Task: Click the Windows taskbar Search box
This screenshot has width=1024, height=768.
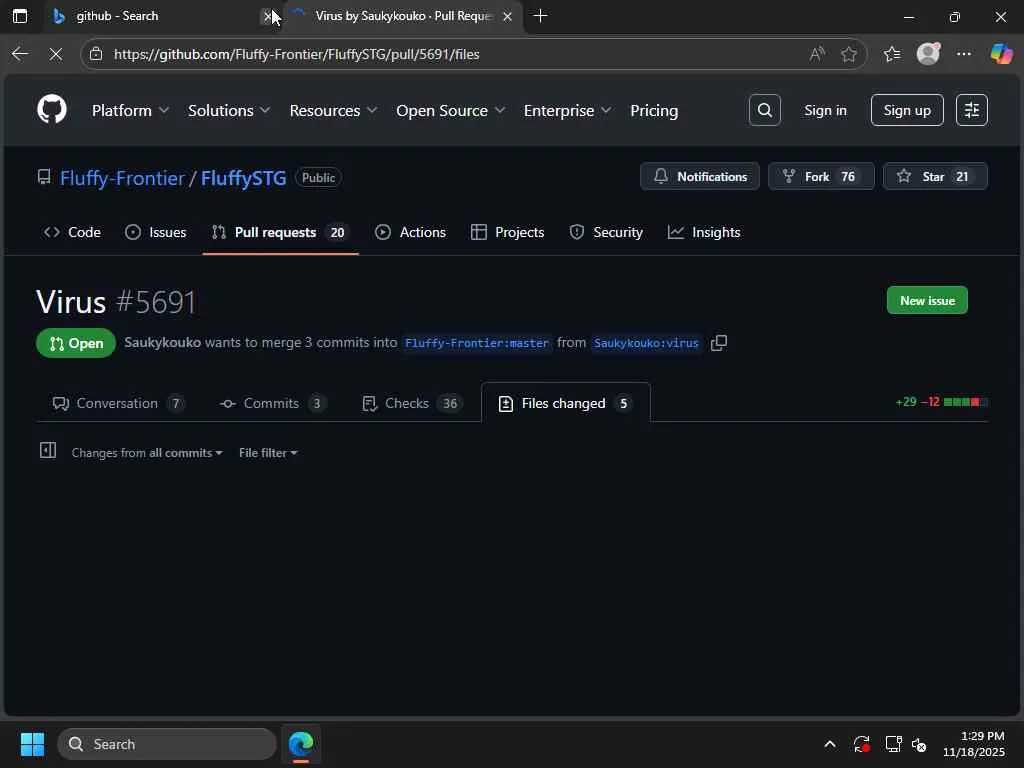Action: tap(167, 744)
